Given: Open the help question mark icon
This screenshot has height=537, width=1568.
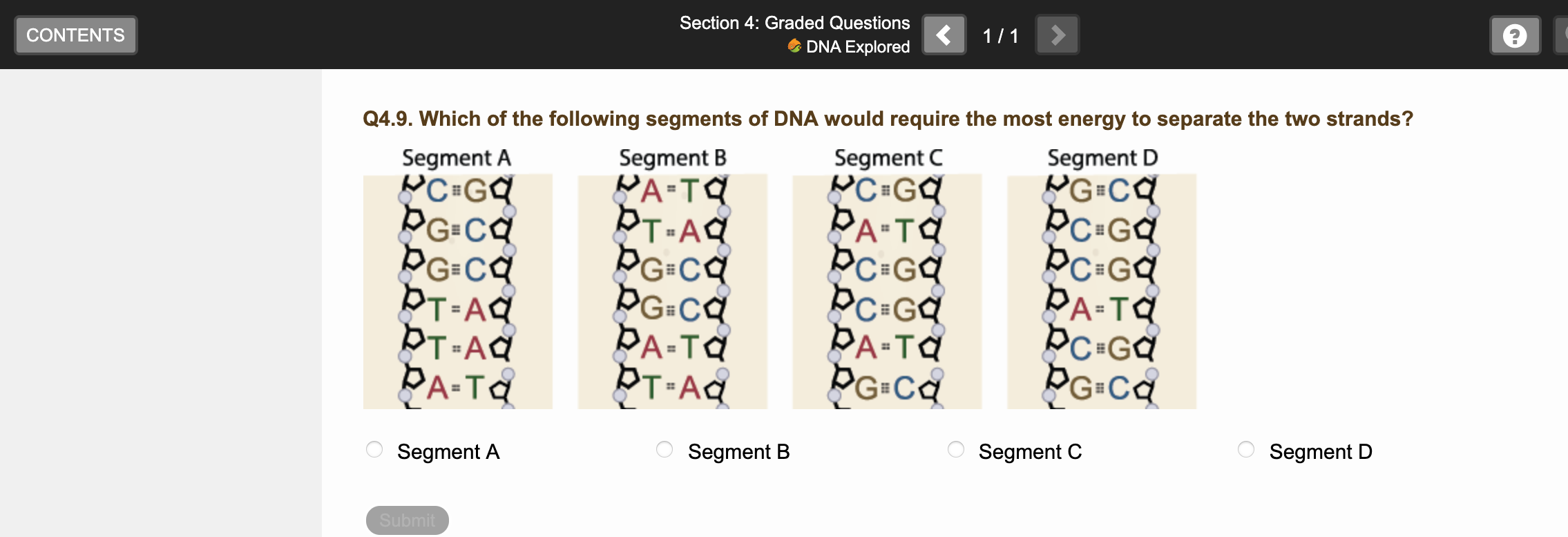Looking at the screenshot, I should [1514, 35].
